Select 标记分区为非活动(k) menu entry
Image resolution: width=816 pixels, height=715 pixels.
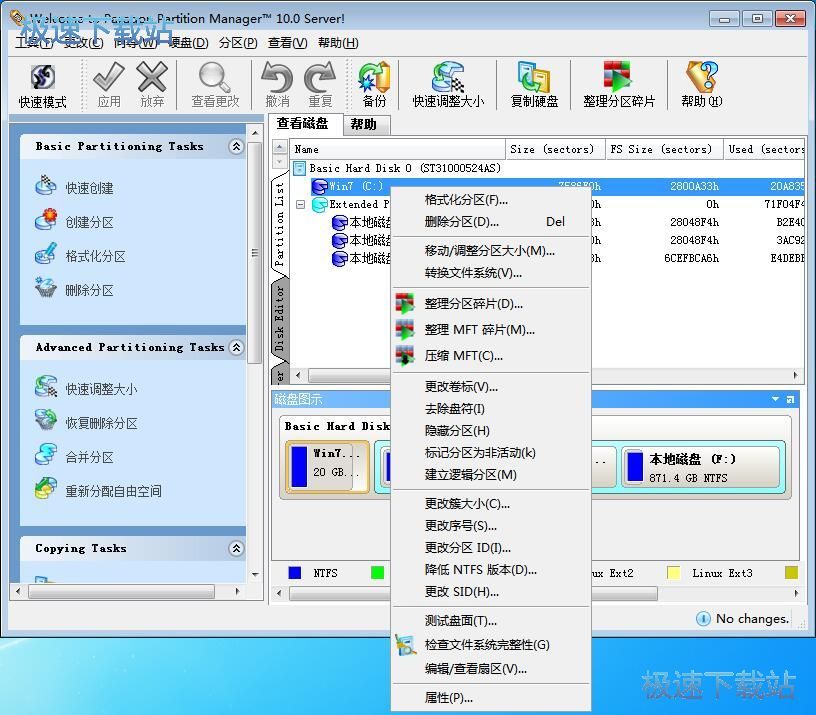491,453
